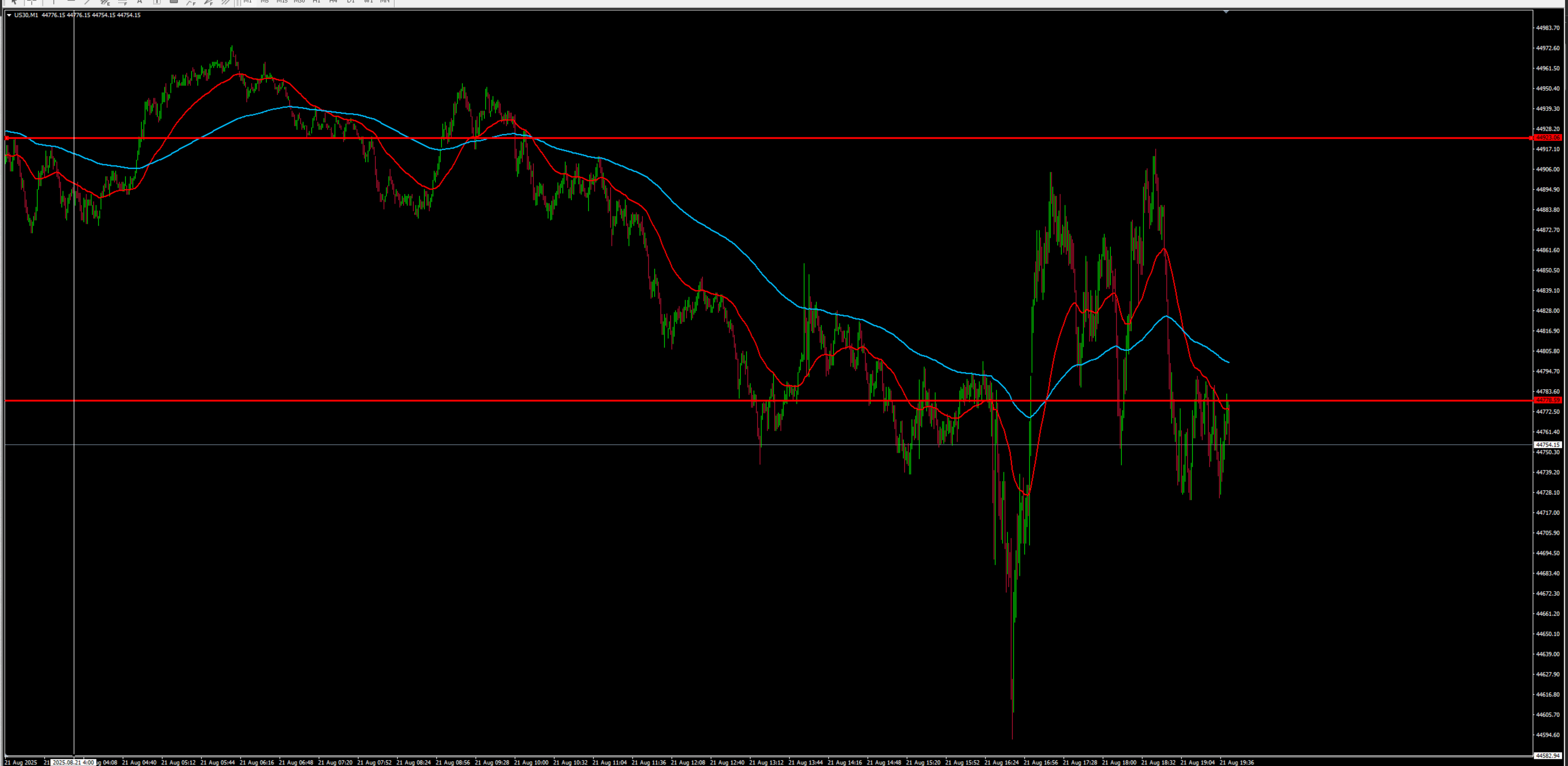1568x766 pixels.
Task: Click the 44754.15 current price label
Action: coord(1547,445)
